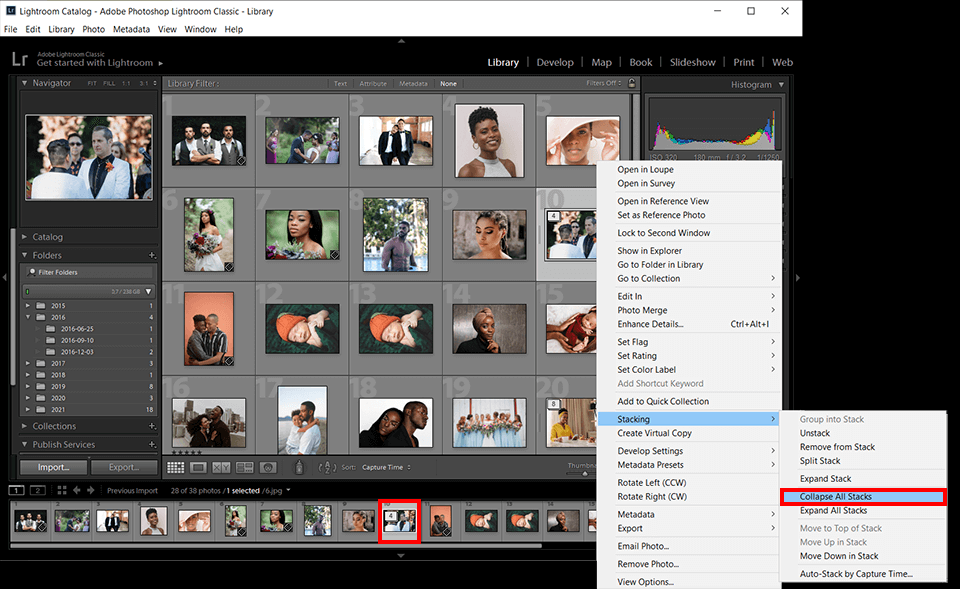960x589 pixels.
Task: Click Add to Quick Collection
Action: [663, 401]
